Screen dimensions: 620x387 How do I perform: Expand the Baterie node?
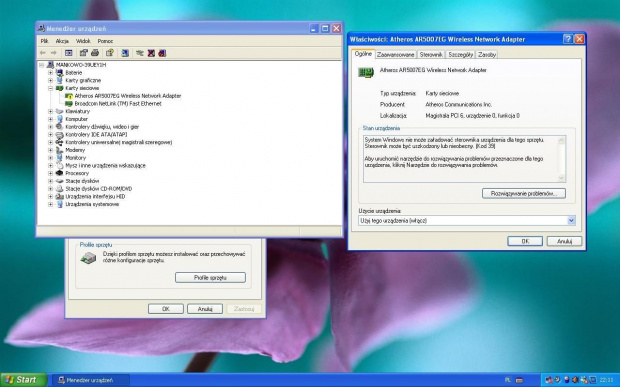(50, 73)
